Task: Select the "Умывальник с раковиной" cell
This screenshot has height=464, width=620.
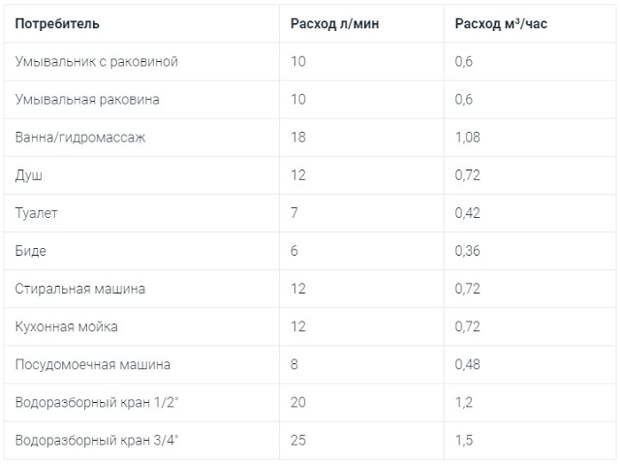Action: [97, 62]
